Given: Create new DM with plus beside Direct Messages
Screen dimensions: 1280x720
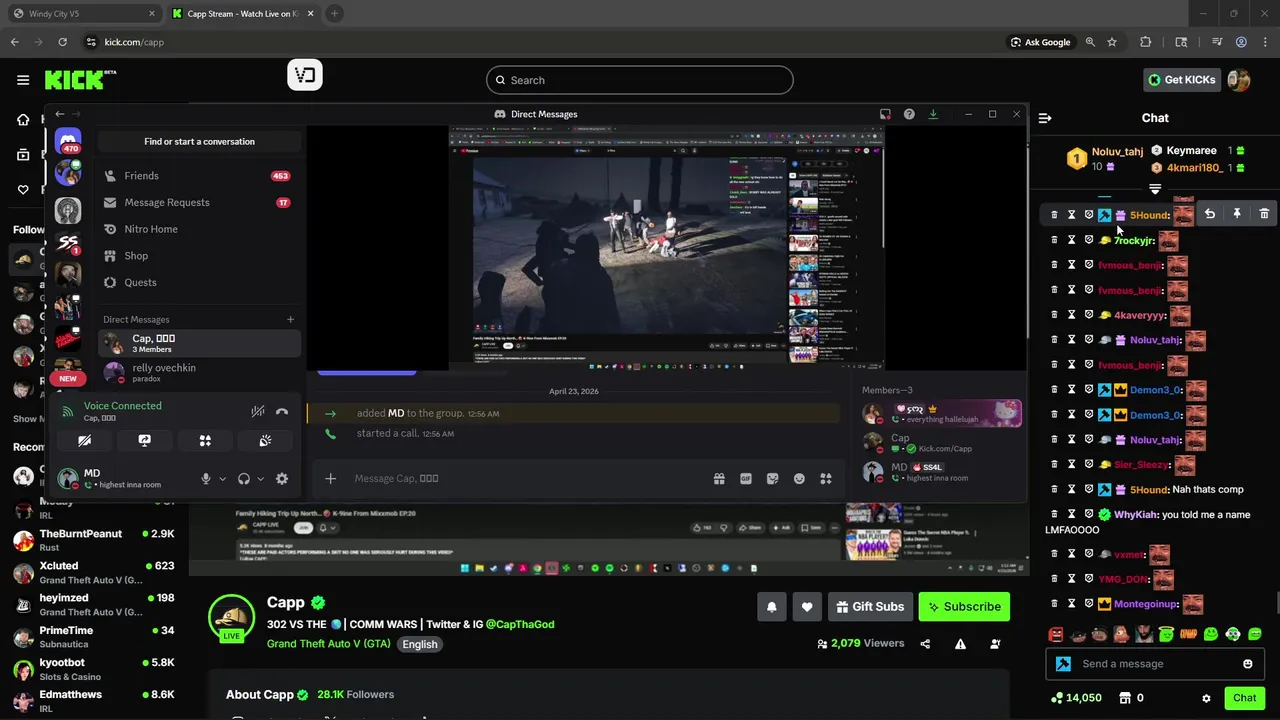Looking at the screenshot, I should pos(290,320).
